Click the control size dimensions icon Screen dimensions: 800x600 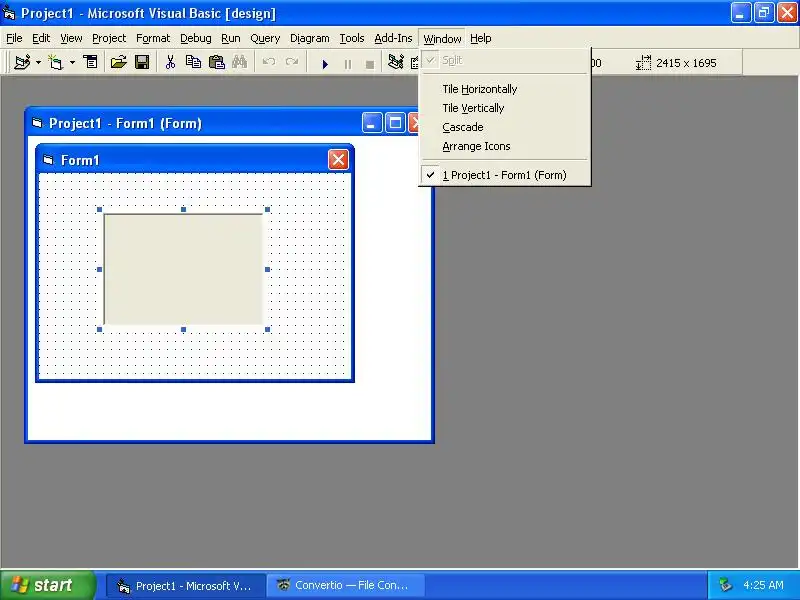pyautogui.click(x=643, y=63)
